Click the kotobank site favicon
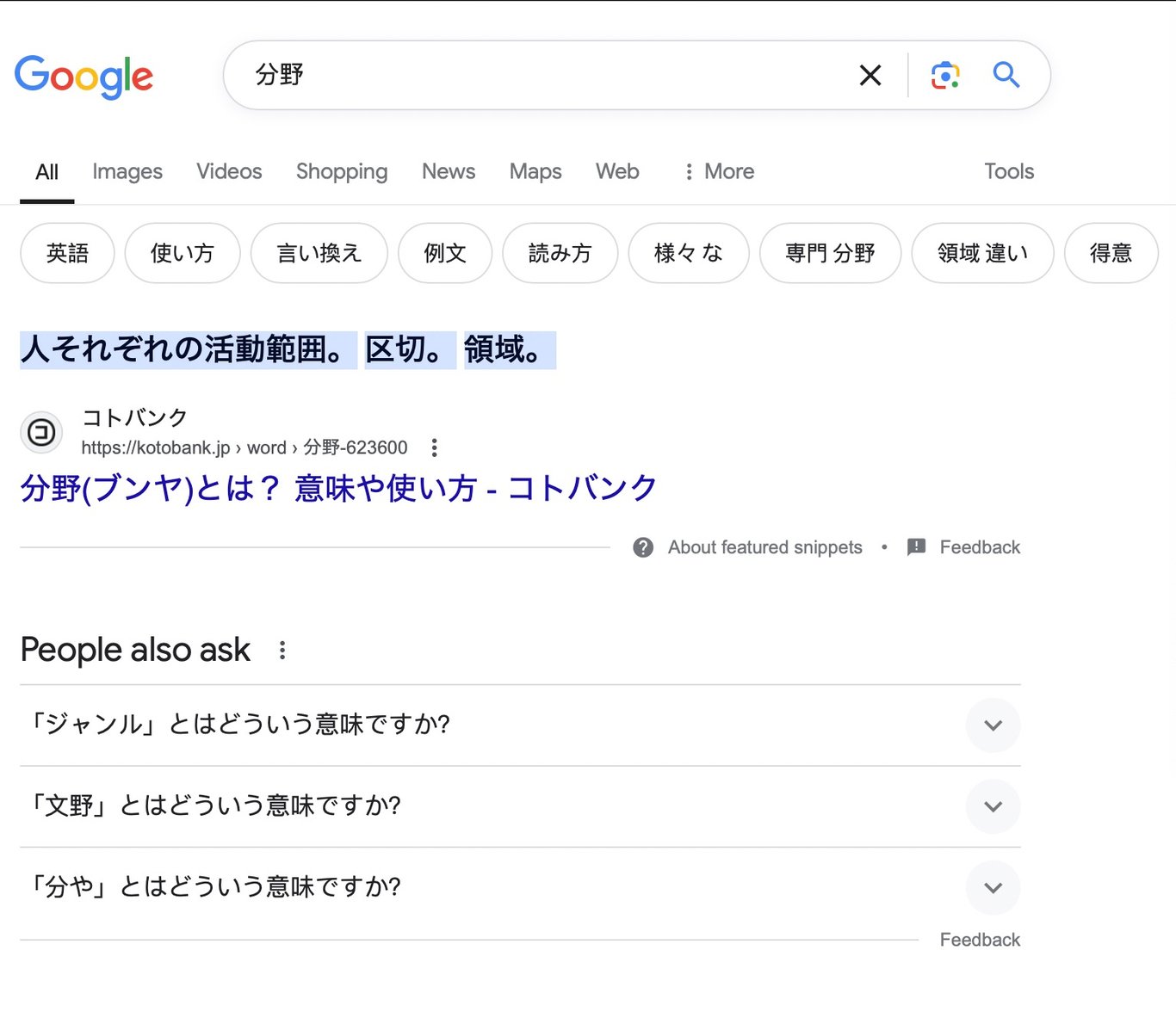Viewport: 1176px width, 1012px height. point(41,432)
